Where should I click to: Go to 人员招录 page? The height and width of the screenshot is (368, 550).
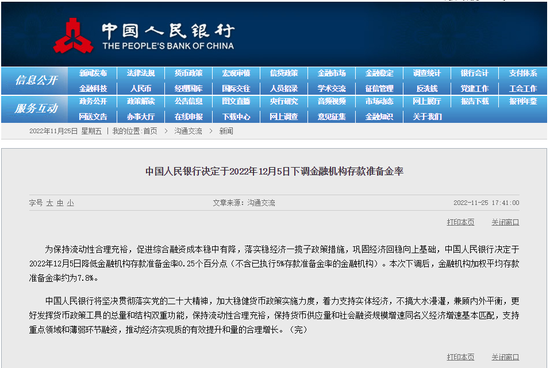tap(284, 88)
